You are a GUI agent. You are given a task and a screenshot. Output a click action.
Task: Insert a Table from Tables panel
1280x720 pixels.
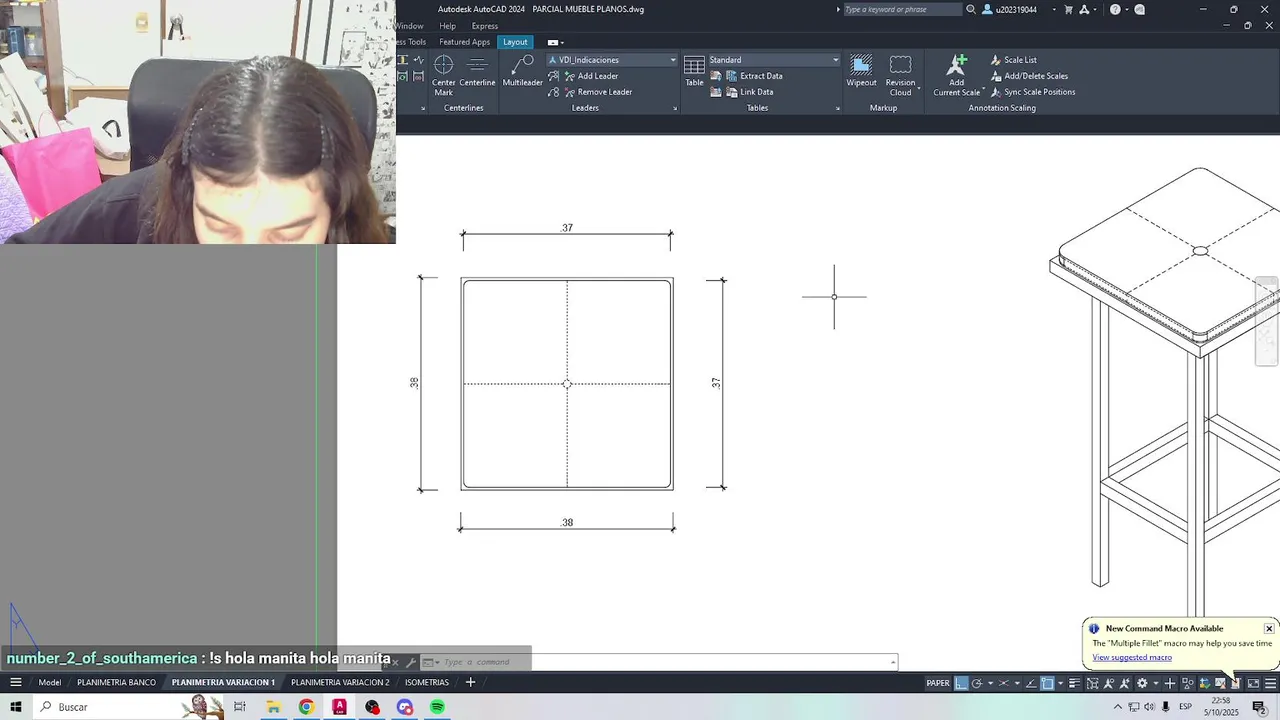(694, 71)
